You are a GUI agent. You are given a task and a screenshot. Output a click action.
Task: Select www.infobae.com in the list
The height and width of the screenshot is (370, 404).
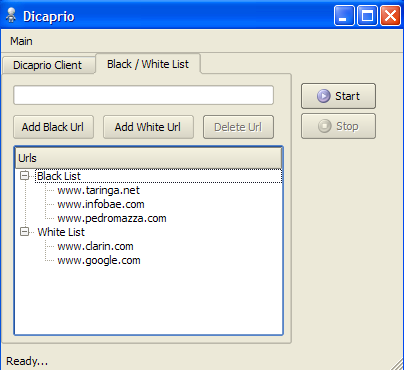(101, 204)
